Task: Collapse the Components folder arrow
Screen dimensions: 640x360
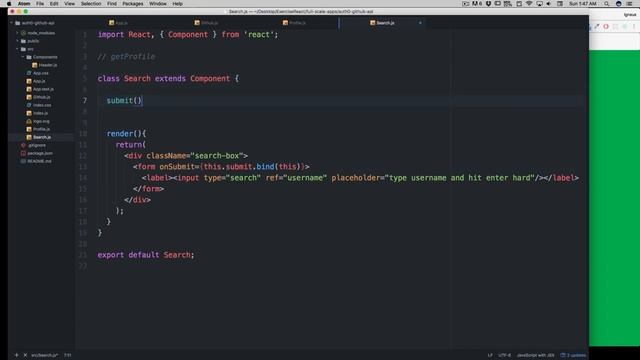Action: pos(23,57)
